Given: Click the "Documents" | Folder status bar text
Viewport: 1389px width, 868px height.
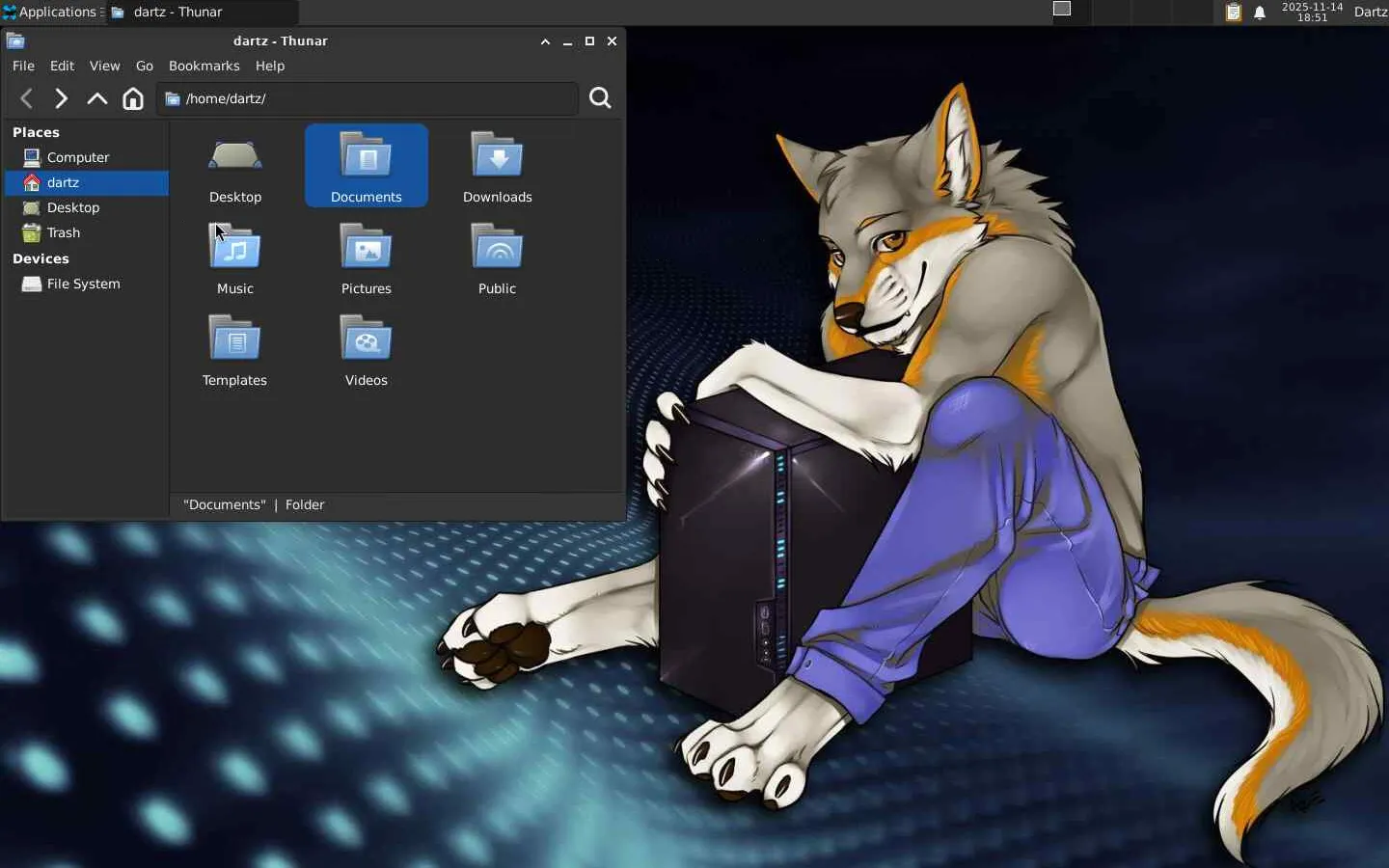Looking at the screenshot, I should 254,504.
